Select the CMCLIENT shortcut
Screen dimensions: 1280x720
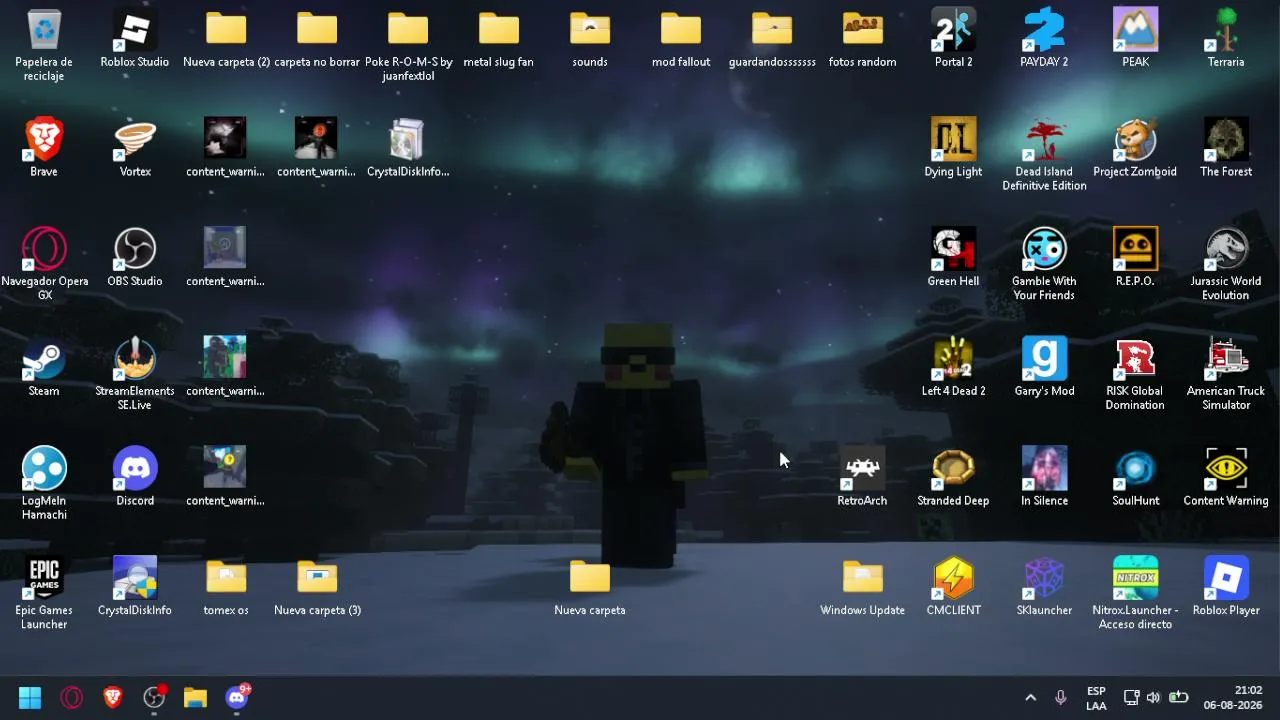(954, 588)
